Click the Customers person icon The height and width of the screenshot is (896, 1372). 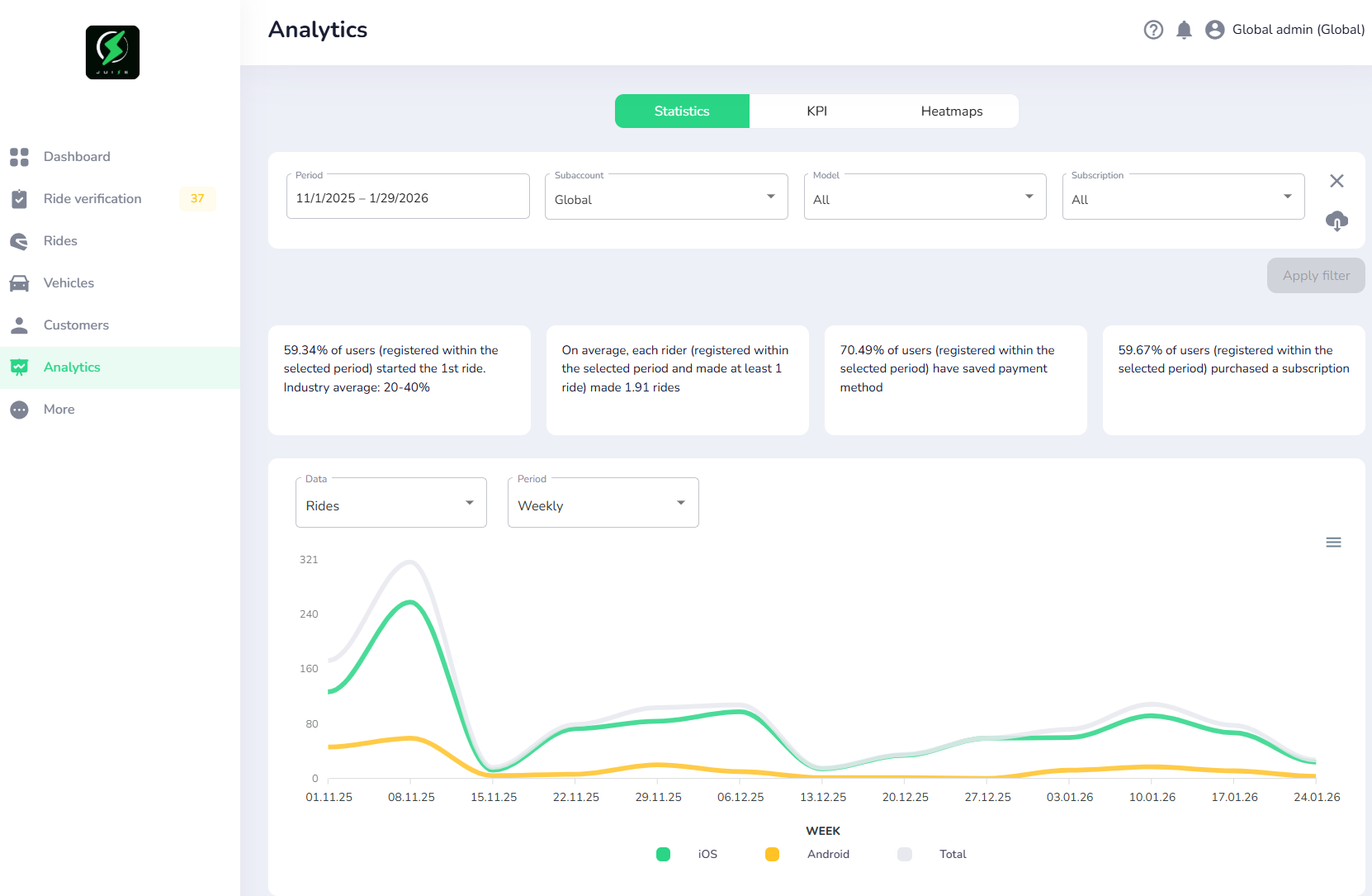(19, 325)
